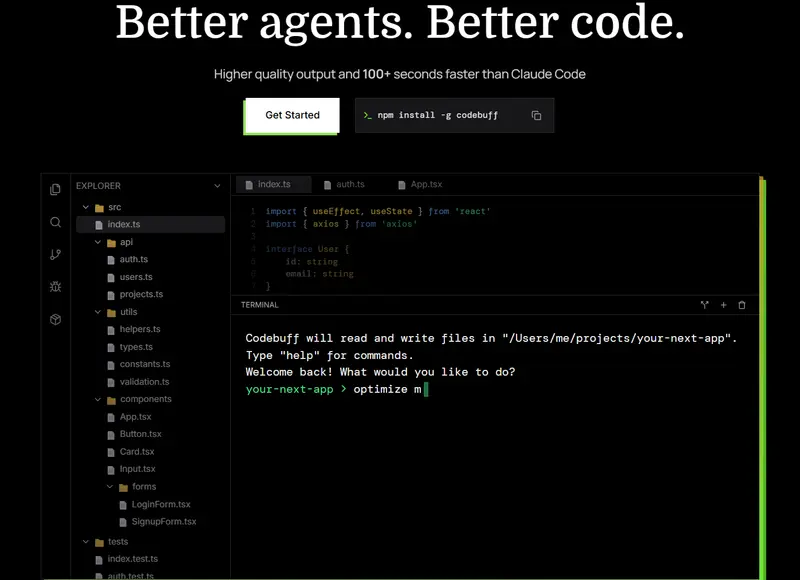The image size is (800, 580).
Task: Switch to the App.tsx tab
Action: (x=420, y=185)
